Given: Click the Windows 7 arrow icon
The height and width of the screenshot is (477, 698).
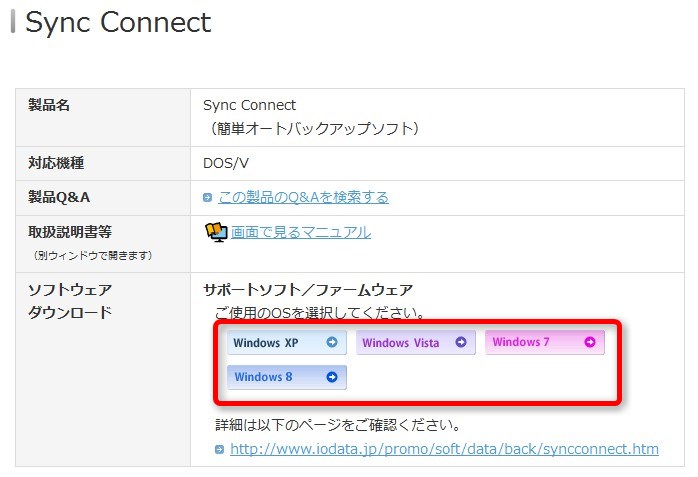Looking at the screenshot, I should 590,342.
